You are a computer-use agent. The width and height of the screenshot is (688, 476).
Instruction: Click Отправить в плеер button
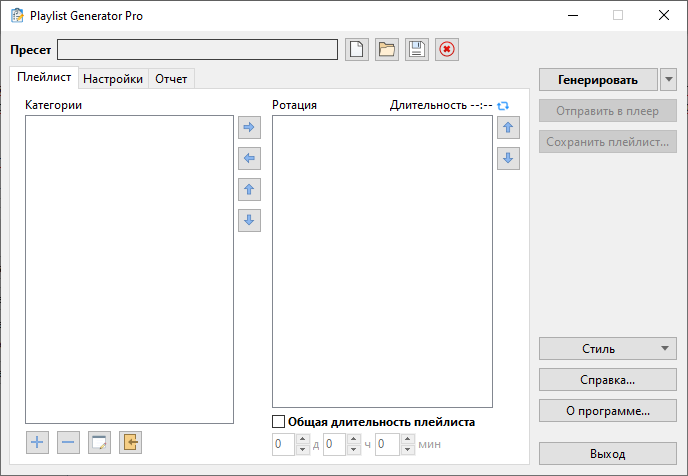coord(608,111)
